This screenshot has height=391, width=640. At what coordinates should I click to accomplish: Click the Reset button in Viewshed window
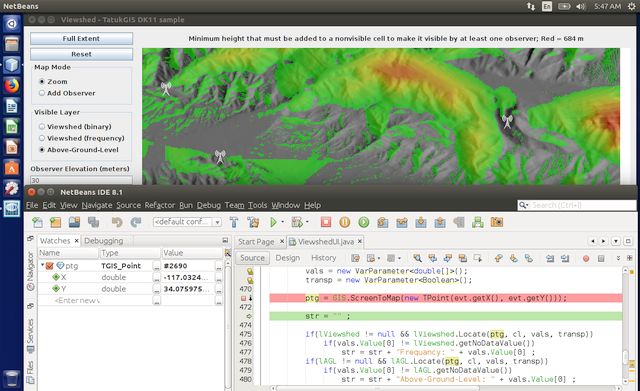[x=81, y=54]
